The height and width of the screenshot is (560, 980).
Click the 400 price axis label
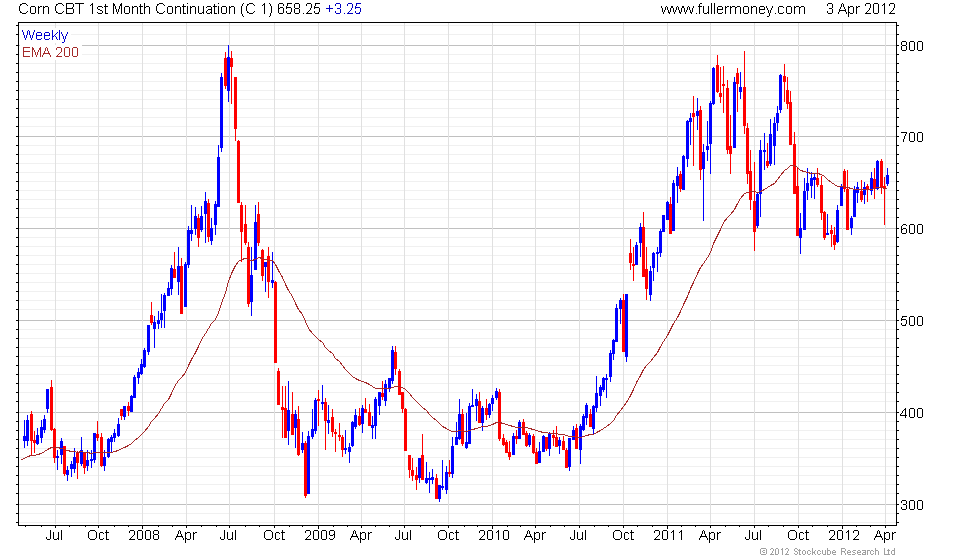pos(911,413)
